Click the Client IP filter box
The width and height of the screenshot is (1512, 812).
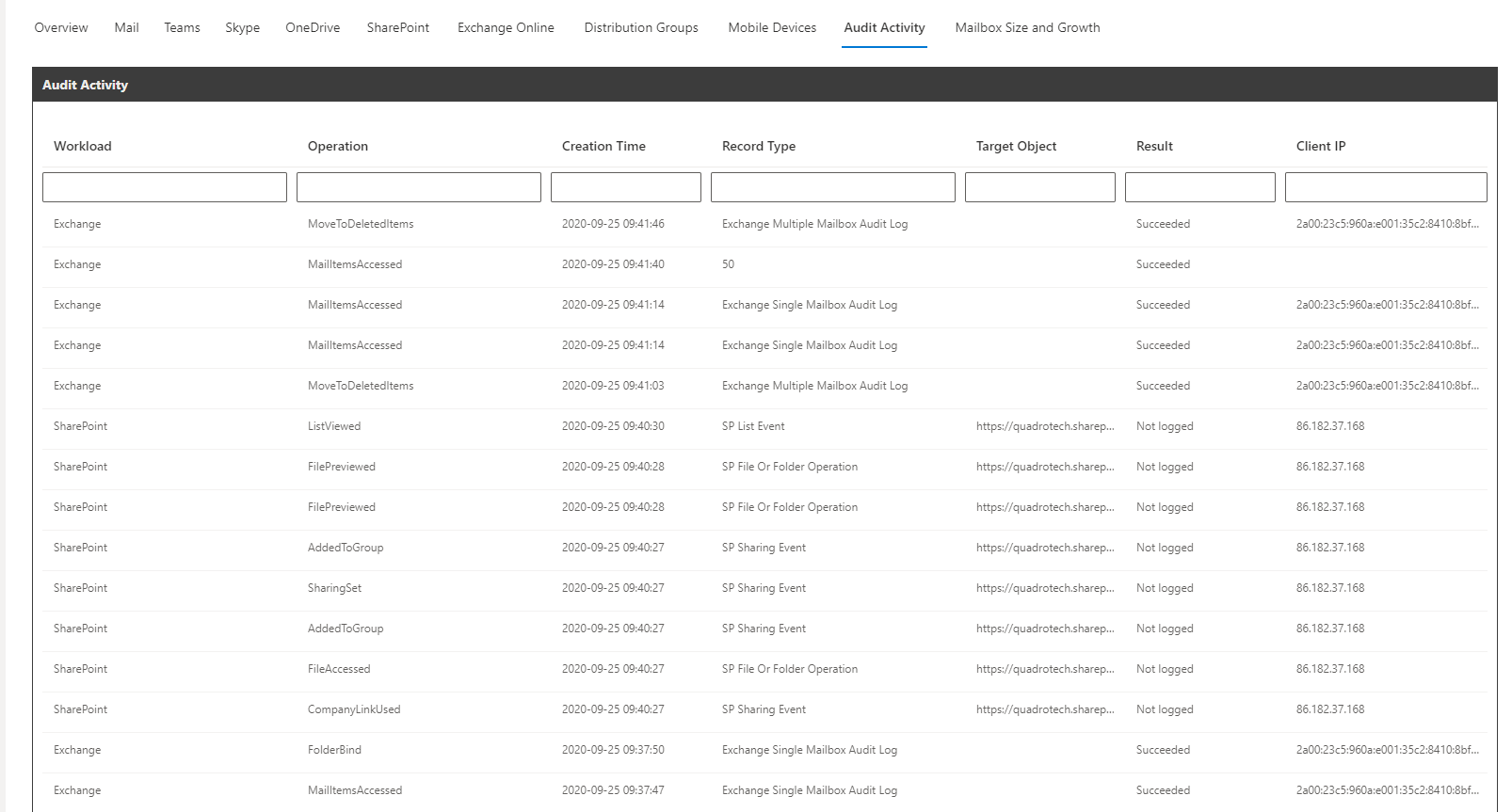1386,187
